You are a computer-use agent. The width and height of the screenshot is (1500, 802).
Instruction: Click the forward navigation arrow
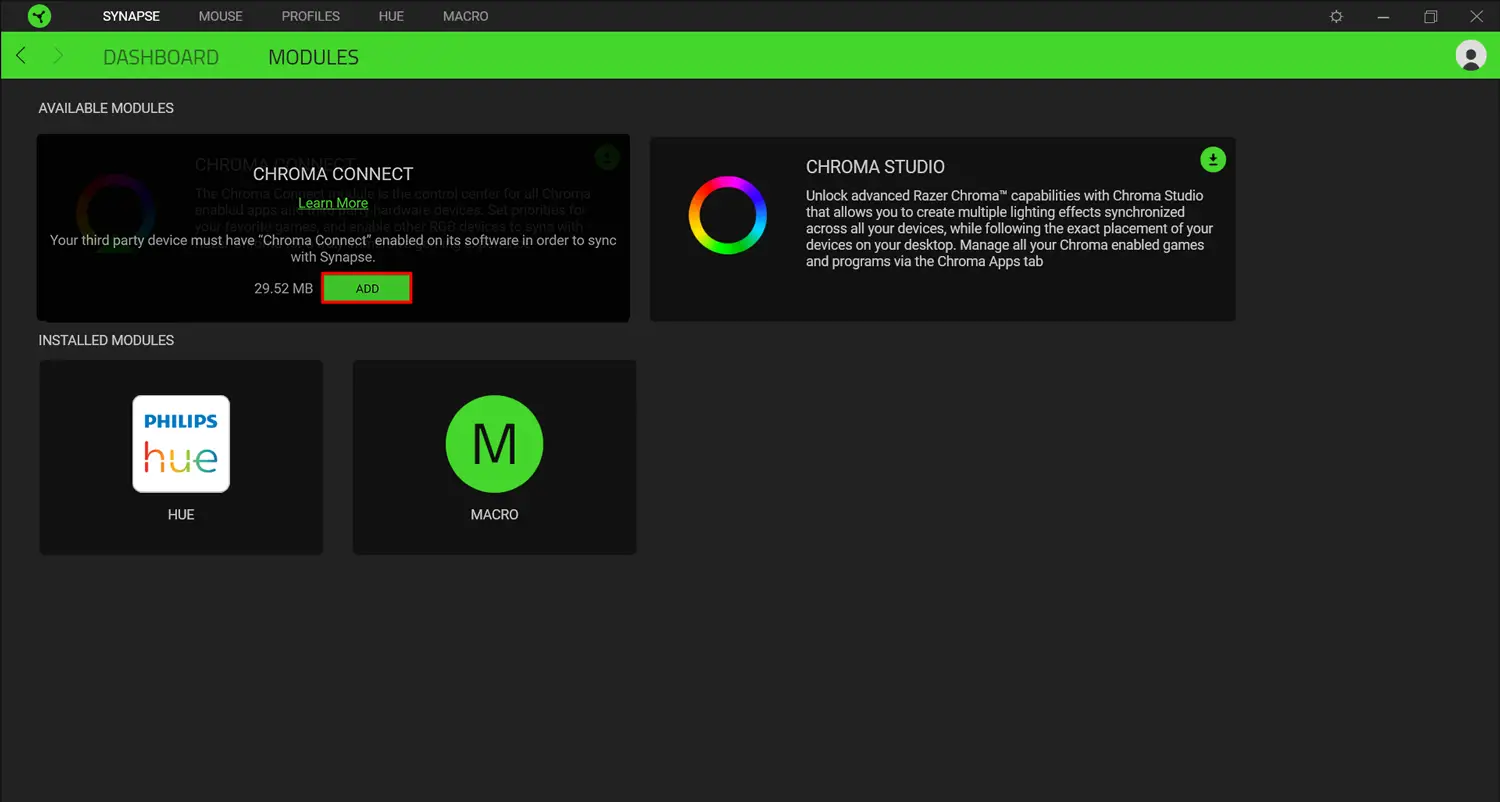coord(57,56)
